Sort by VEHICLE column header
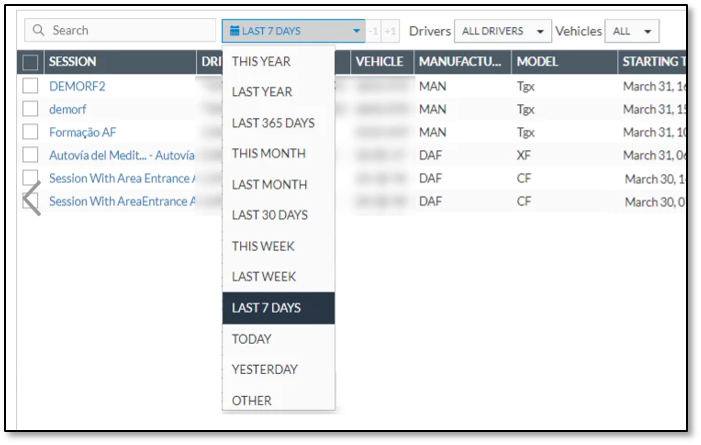 382,62
